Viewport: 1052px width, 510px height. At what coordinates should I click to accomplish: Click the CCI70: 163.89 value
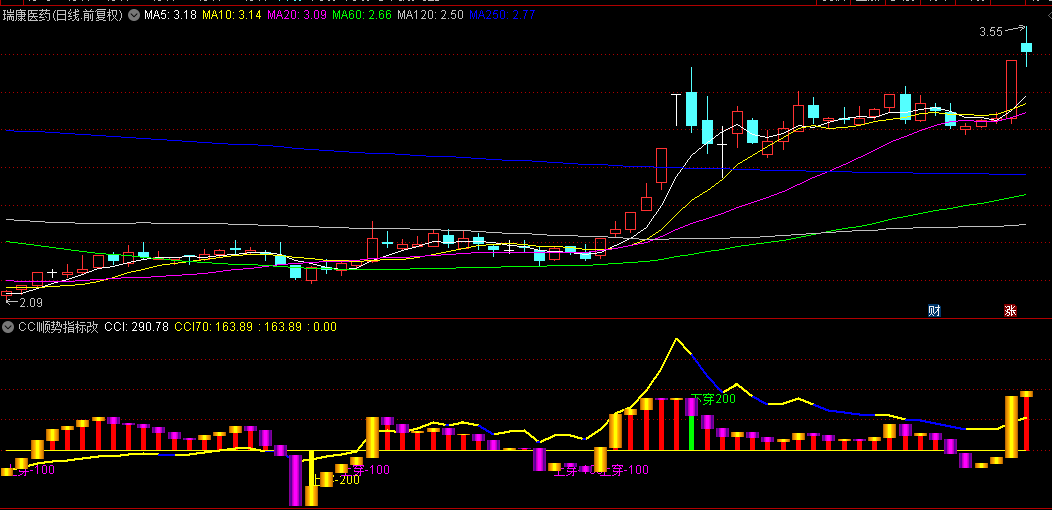tap(213, 327)
